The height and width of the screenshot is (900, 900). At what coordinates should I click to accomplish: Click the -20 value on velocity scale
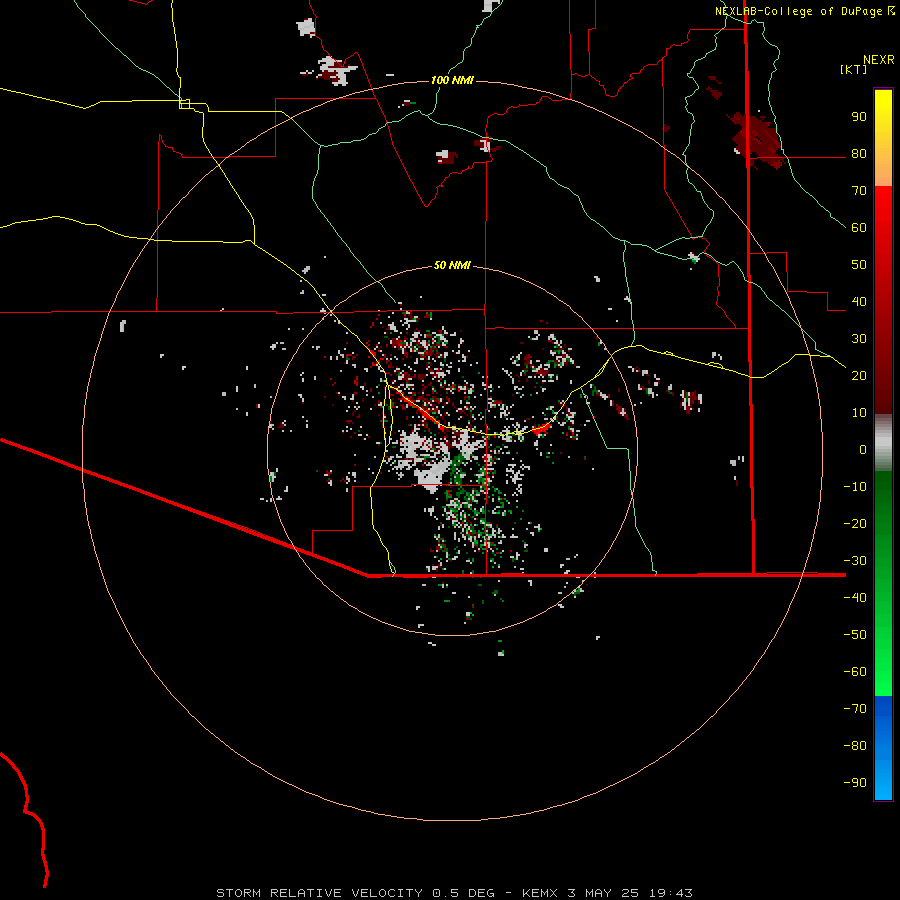tap(855, 523)
